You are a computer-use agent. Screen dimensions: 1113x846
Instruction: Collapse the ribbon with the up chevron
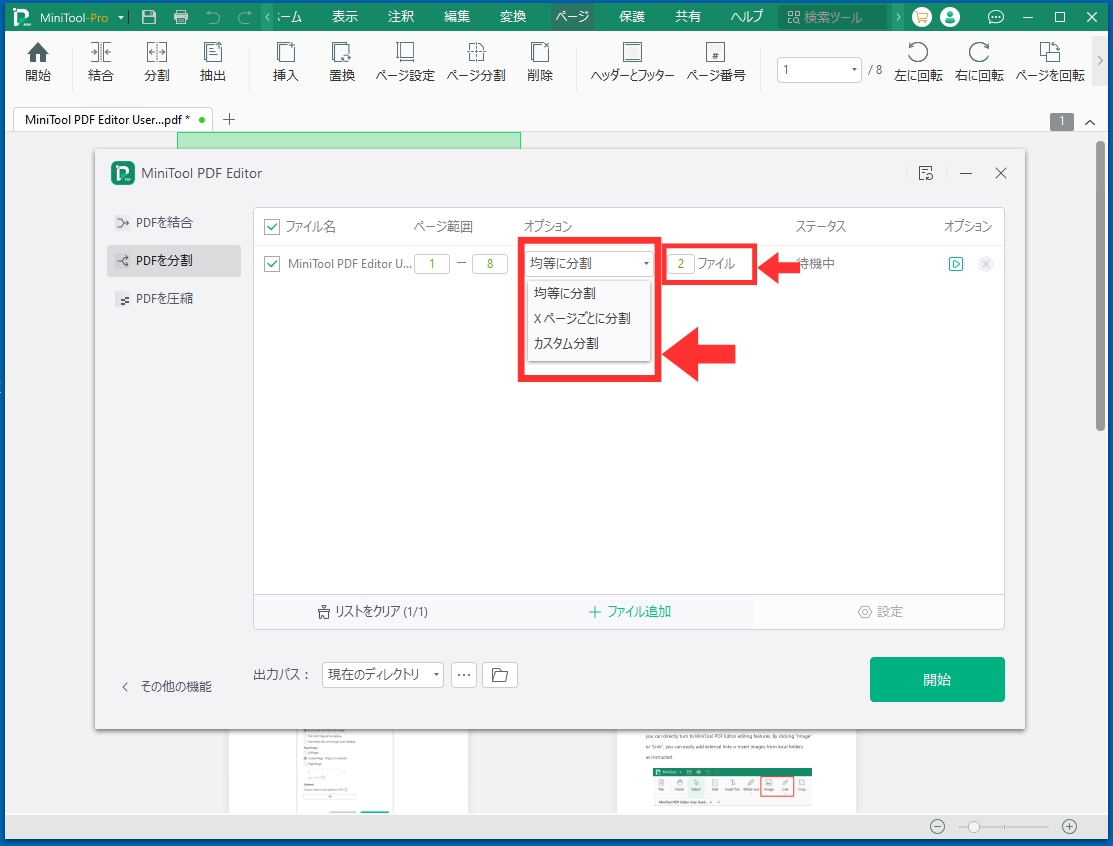(x=1090, y=122)
